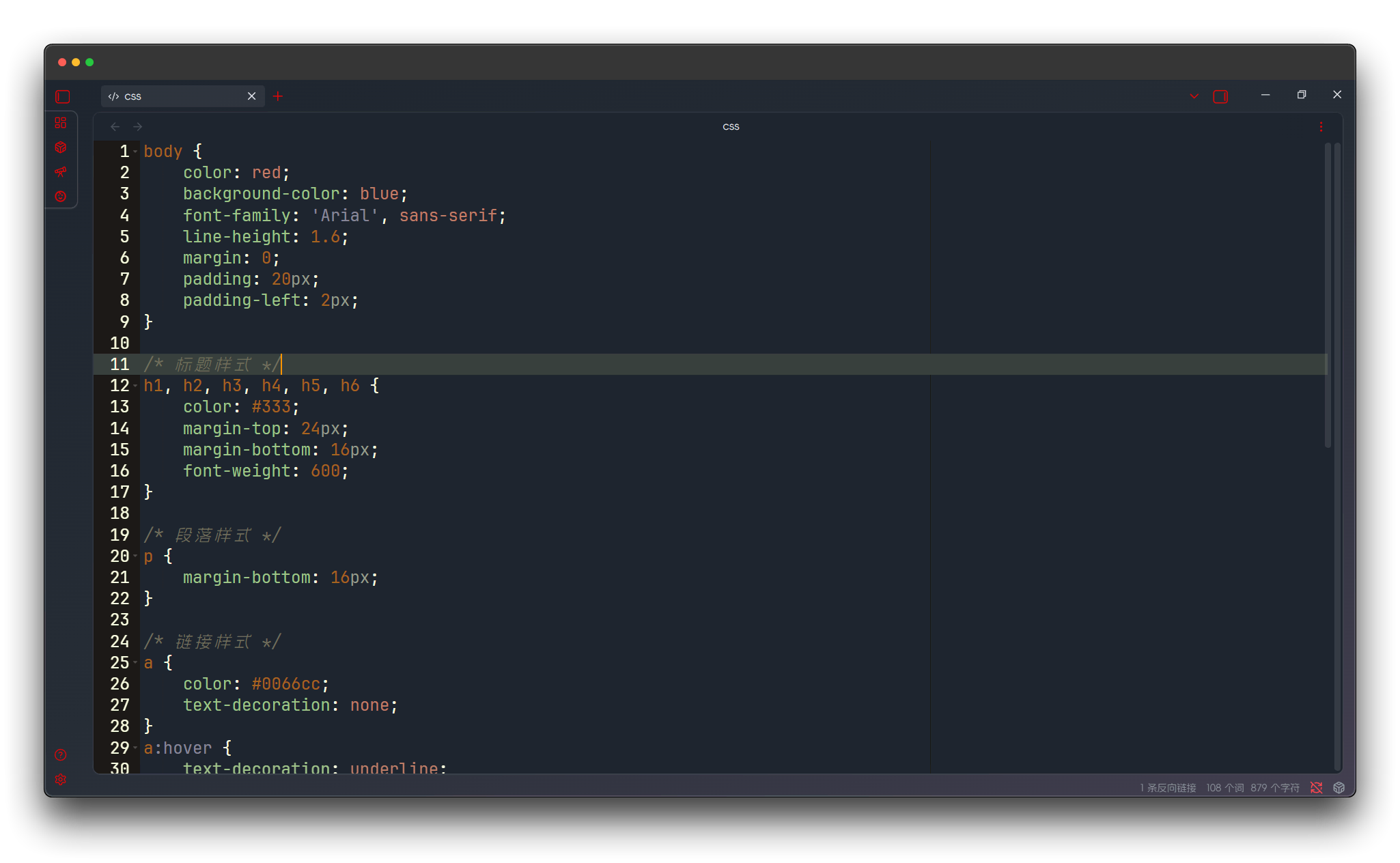Screen dimensions: 1400x863
Task: Open Settings via the gear icon
Action: (x=60, y=779)
